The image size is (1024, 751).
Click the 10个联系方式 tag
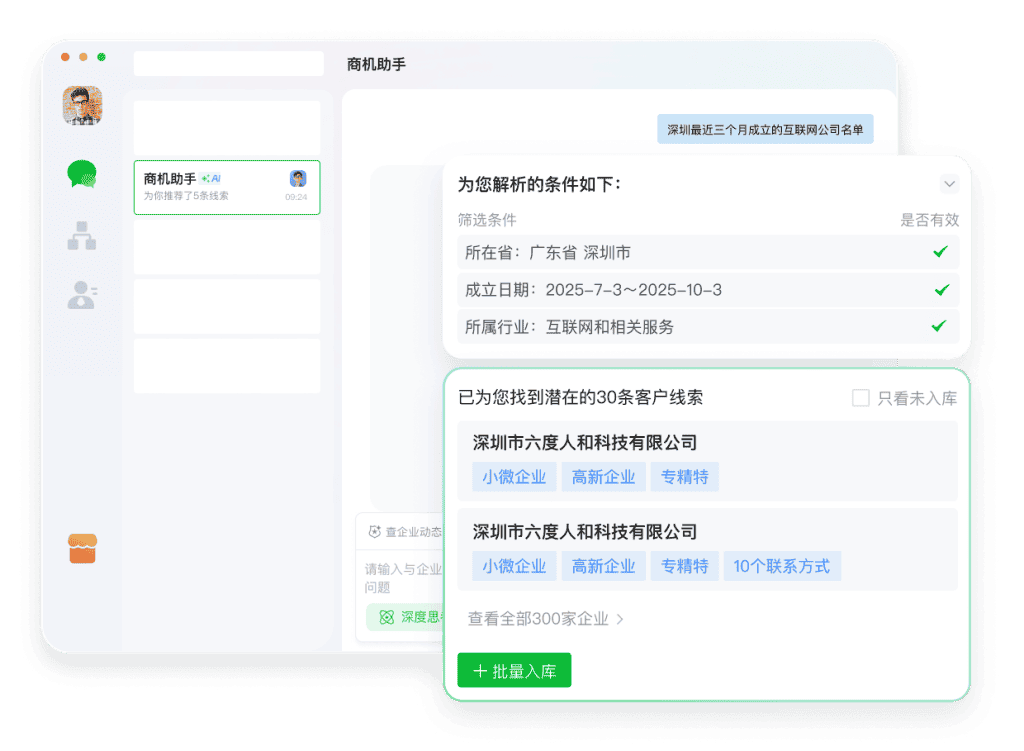[781, 566]
